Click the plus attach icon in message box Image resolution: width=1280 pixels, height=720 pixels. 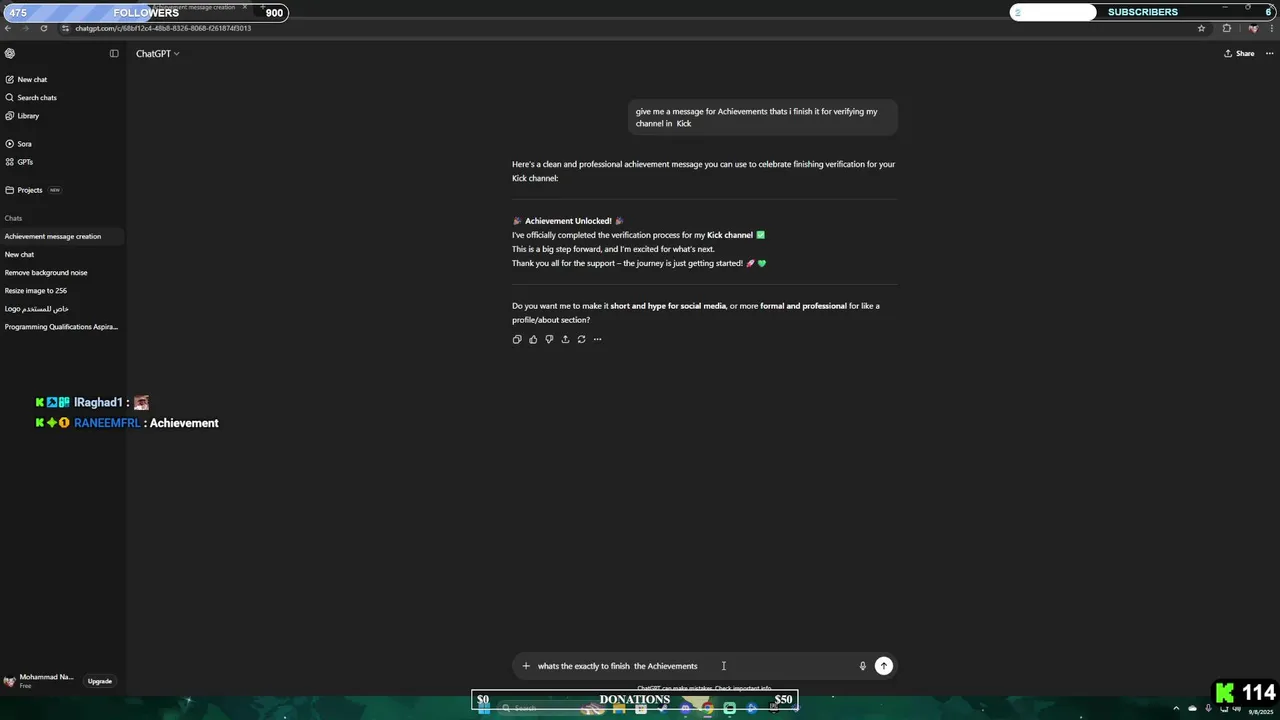[526, 666]
